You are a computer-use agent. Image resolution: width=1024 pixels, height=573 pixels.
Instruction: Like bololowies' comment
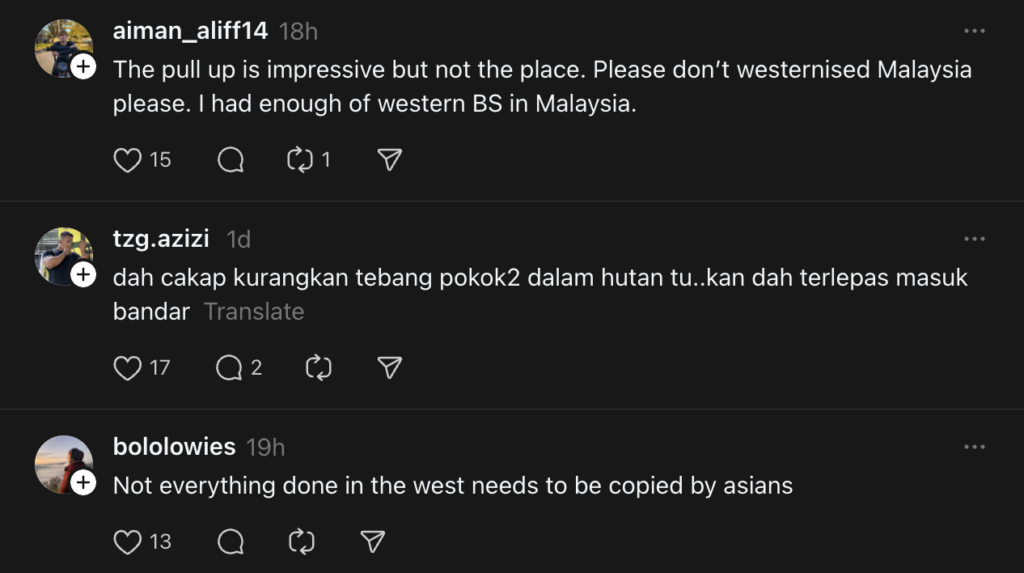tap(127, 542)
